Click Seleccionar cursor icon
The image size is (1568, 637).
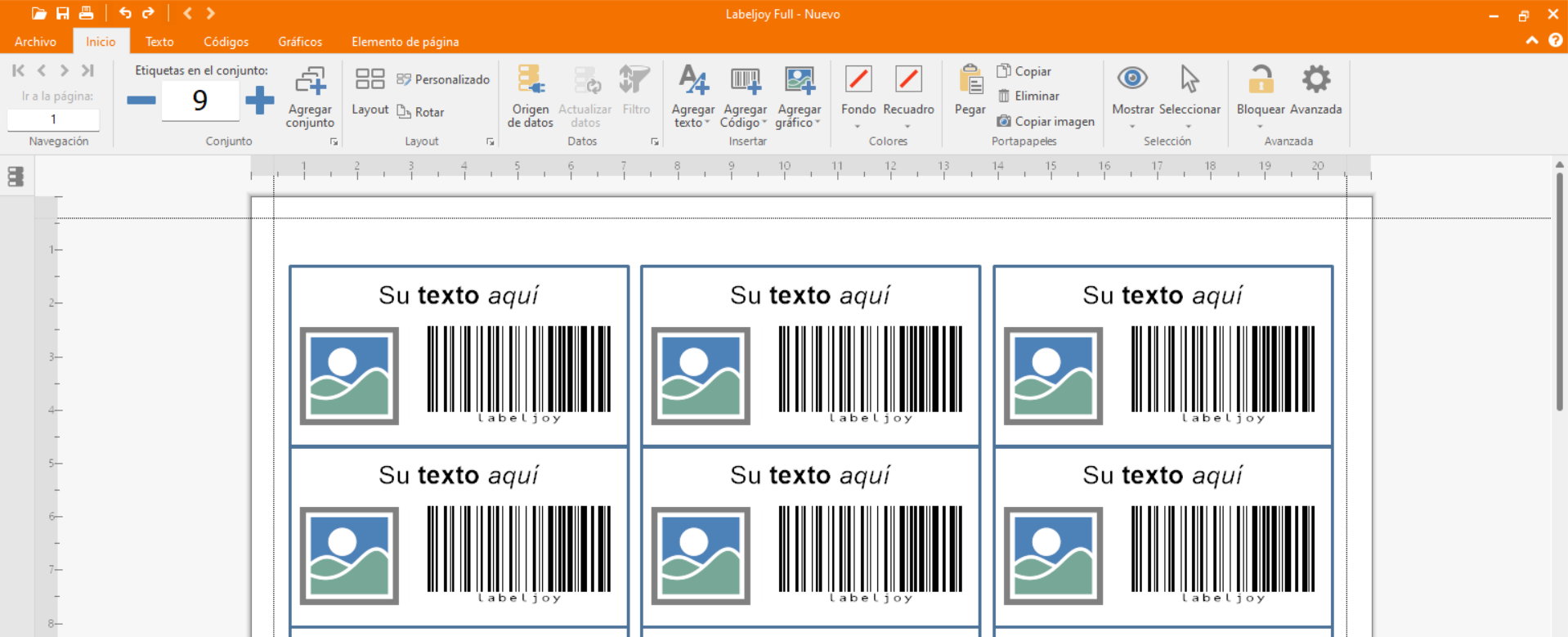click(1189, 79)
